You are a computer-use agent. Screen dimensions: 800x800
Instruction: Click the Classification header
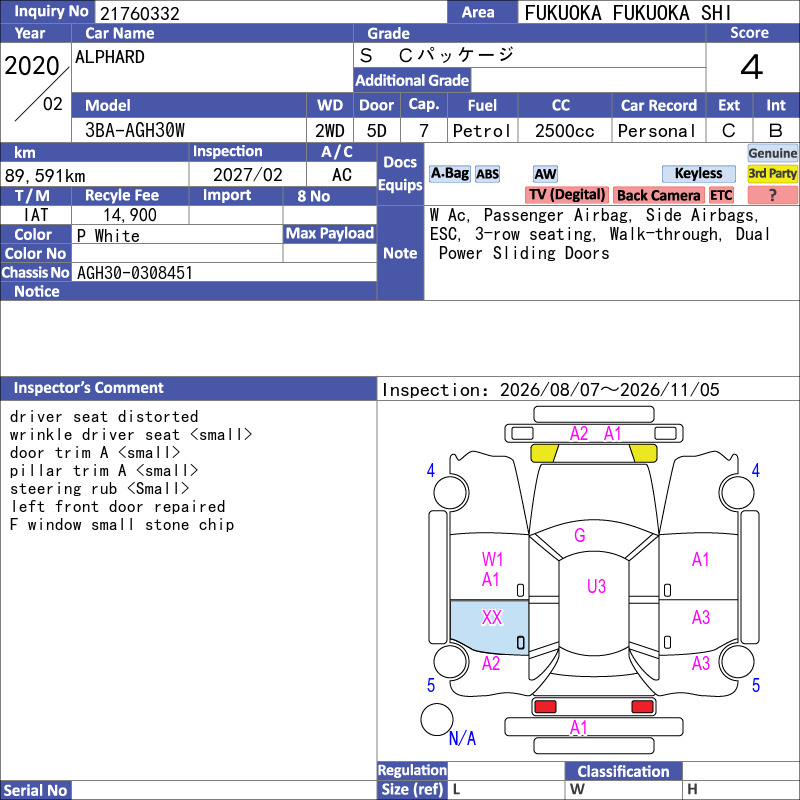point(623,771)
